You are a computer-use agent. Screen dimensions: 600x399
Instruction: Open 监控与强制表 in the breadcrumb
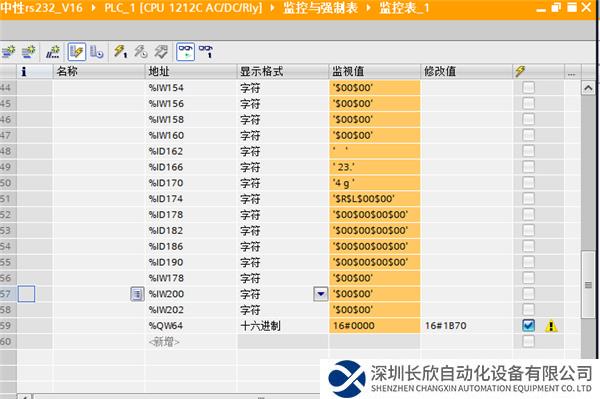[x=321, y=8]
